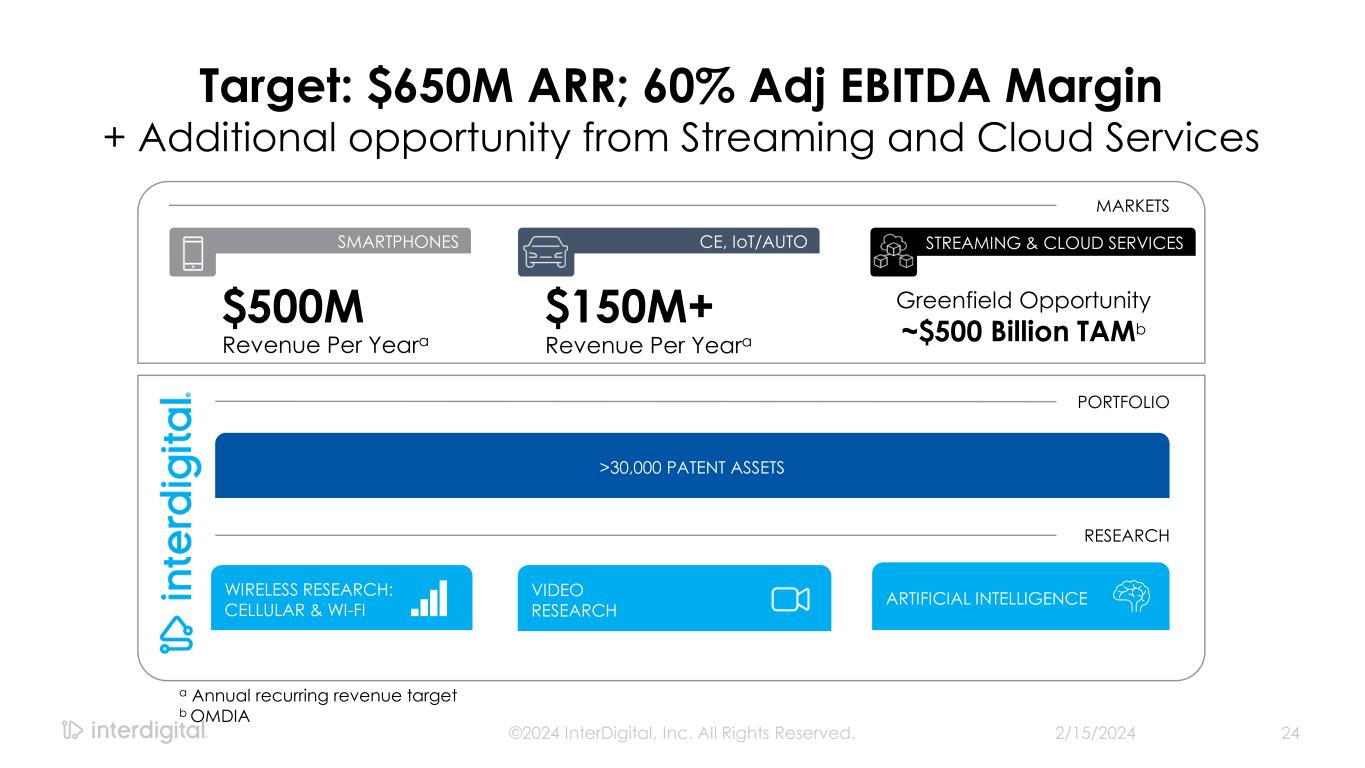Click the brain icon in Artificial Intelligence
Screen dimensions: 1365x768
pos(1132,597)
